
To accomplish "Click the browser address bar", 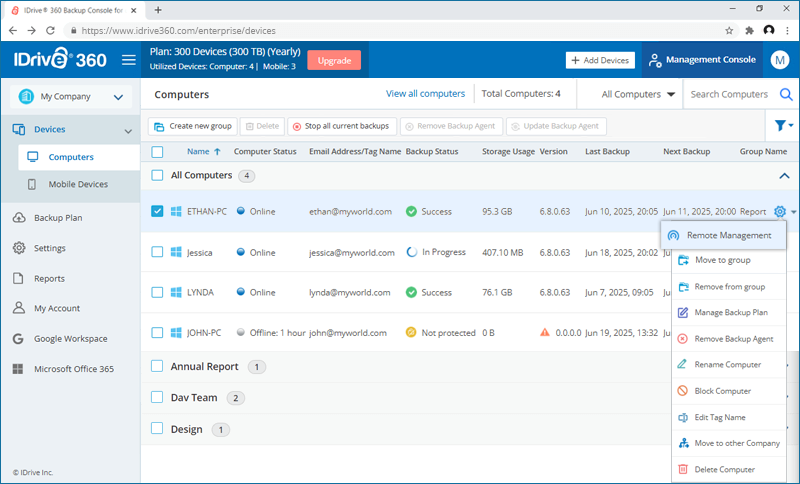I will click(398, 31).
